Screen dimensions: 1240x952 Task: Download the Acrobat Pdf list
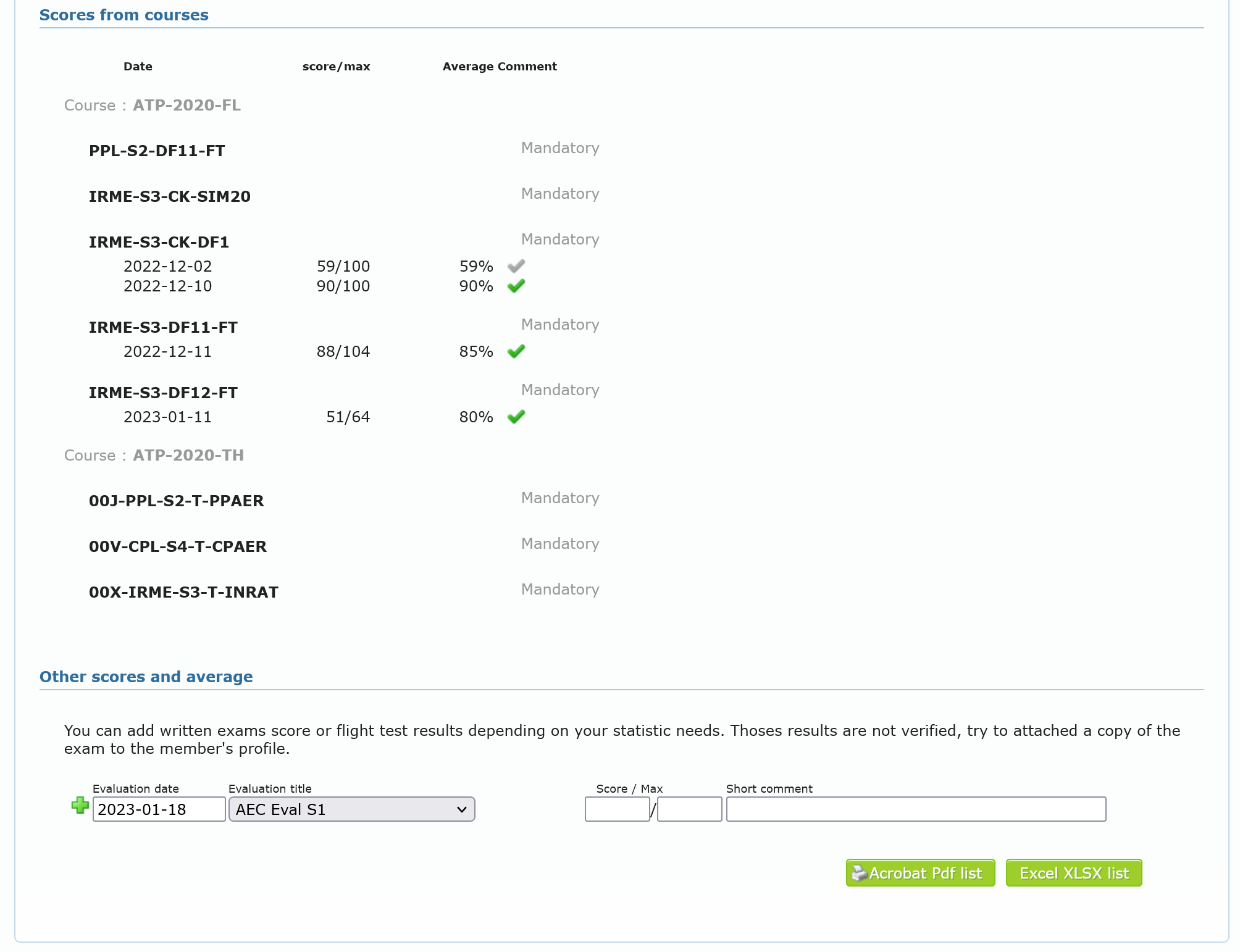(x=925, y=873)
